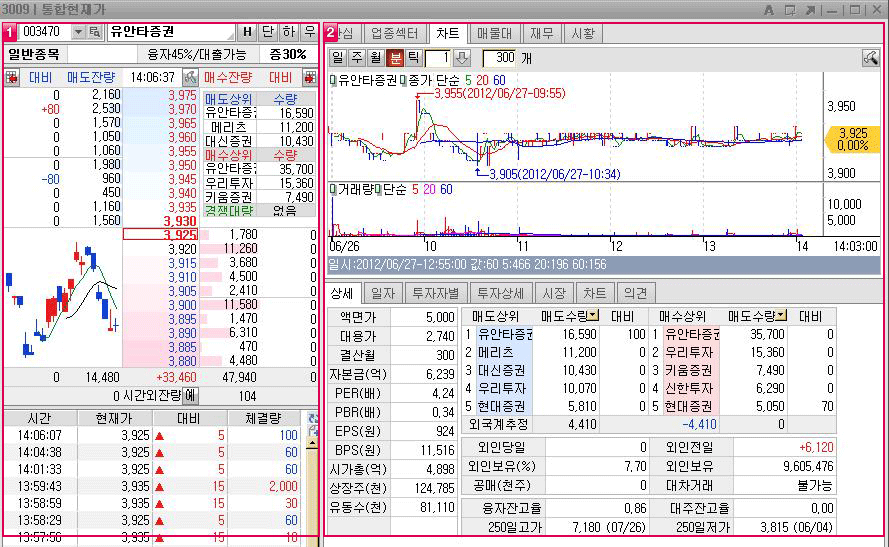Click the 체결량 column header
The width and height of the screenshot is (889, 547).
coord(264,418)
